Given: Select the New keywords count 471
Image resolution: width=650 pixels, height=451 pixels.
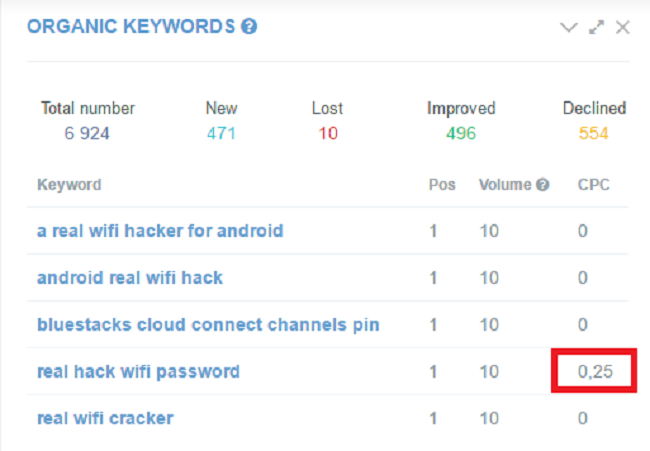Looking at the screenshot, I should [x=221, y=133].
